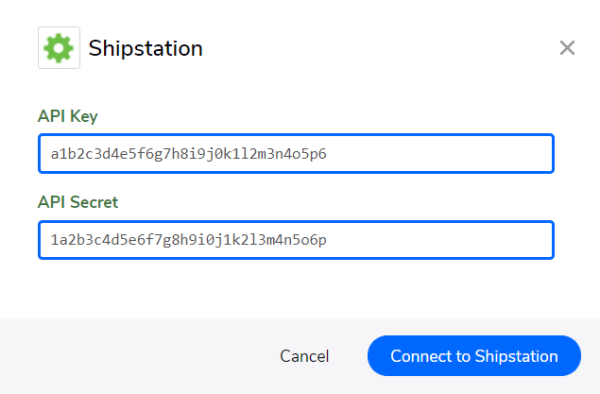
Task: Focus the API Key input field
Action: click(x=296, y=153)
